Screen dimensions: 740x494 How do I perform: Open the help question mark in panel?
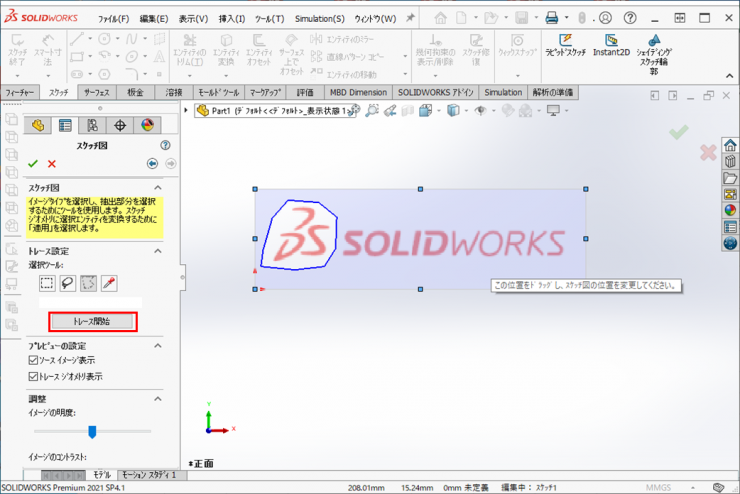(x=165, y=145)
